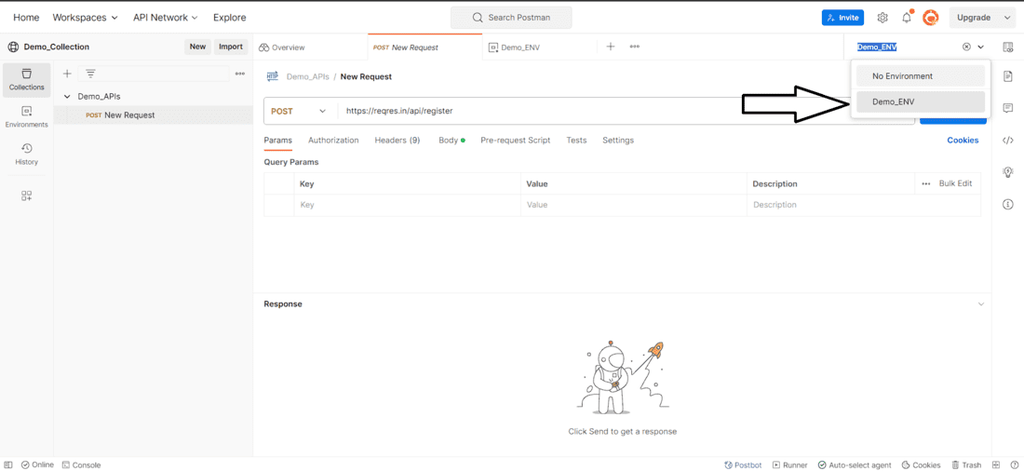
Task: Open the environment selector dropdown chevron
Action: (x=980, y=47)
